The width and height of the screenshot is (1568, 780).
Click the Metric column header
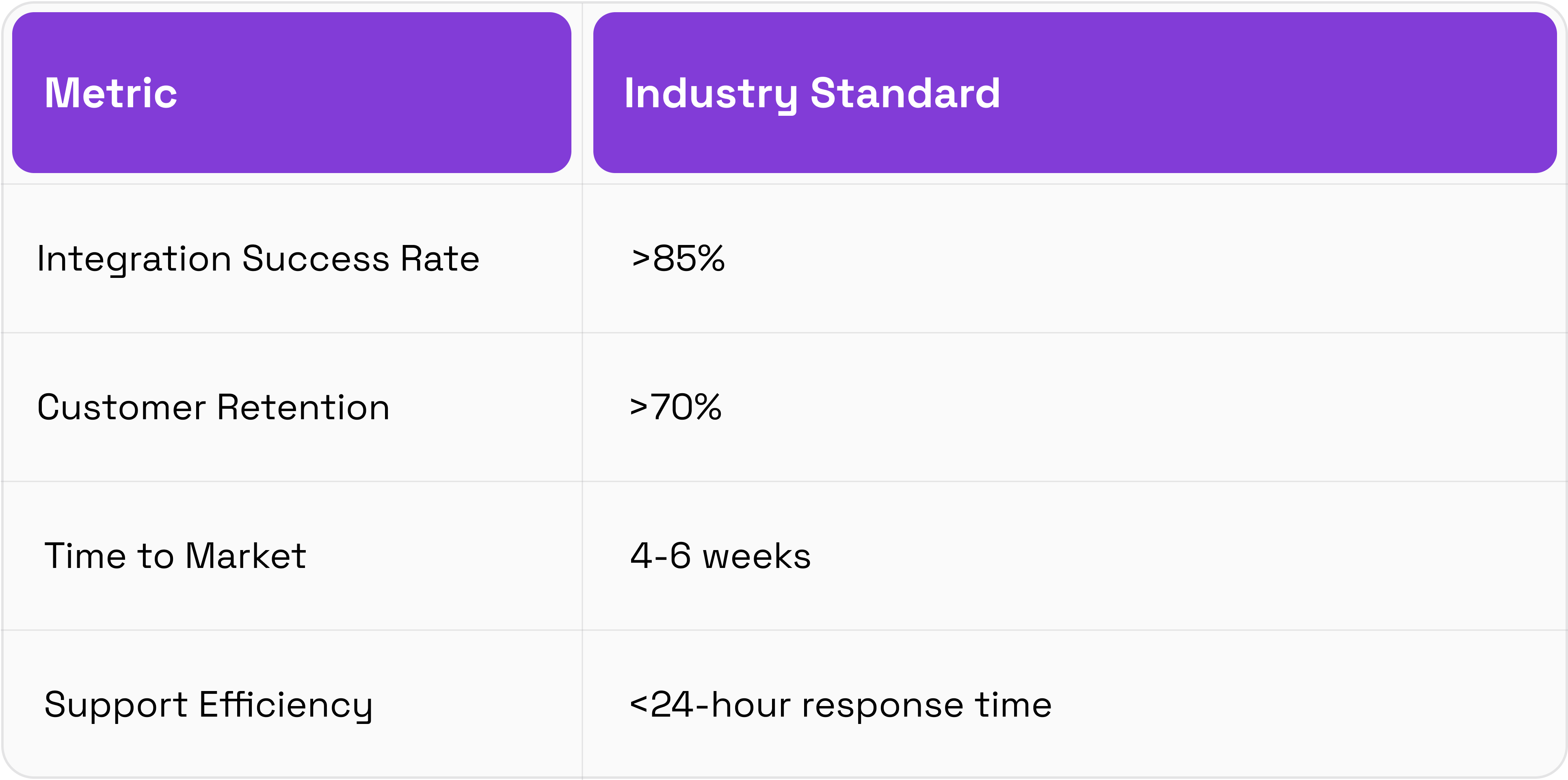tap(111, 93)
